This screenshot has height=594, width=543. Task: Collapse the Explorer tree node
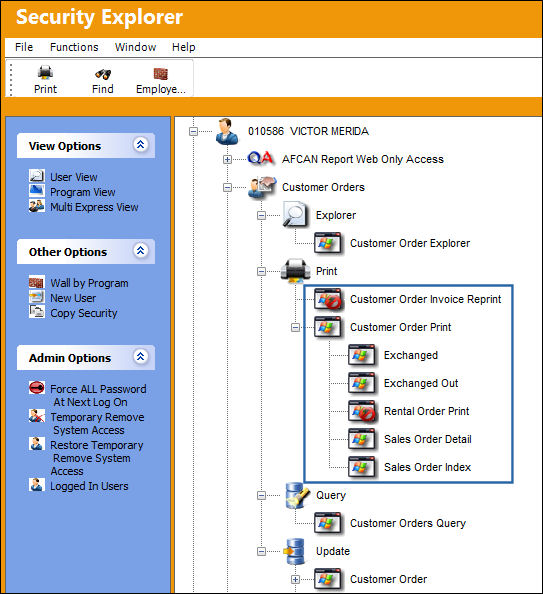[261, 216]
